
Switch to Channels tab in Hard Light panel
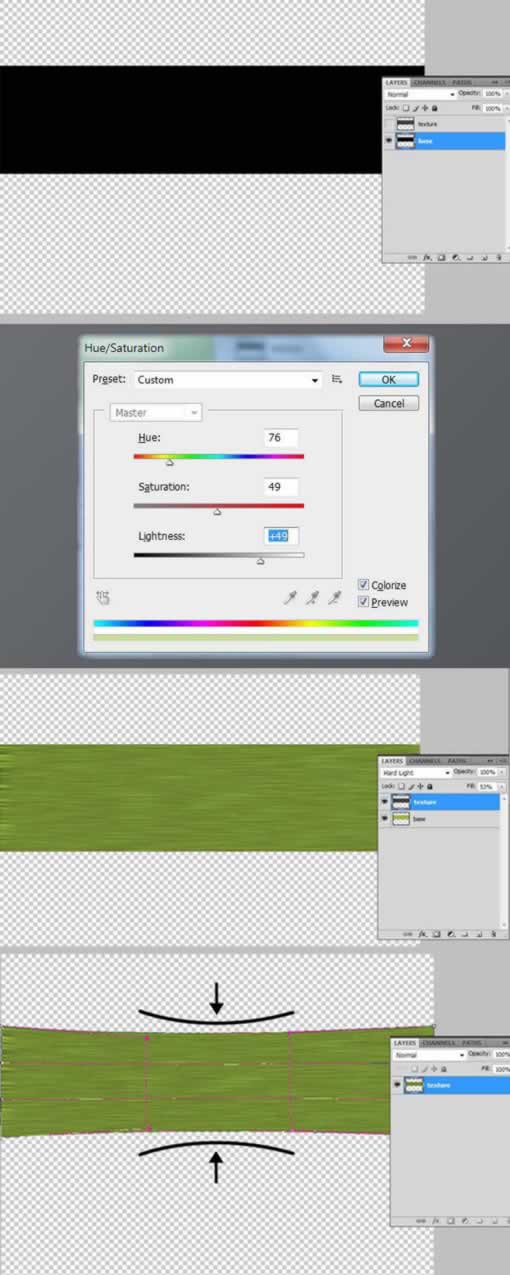(x=423, y=761)
